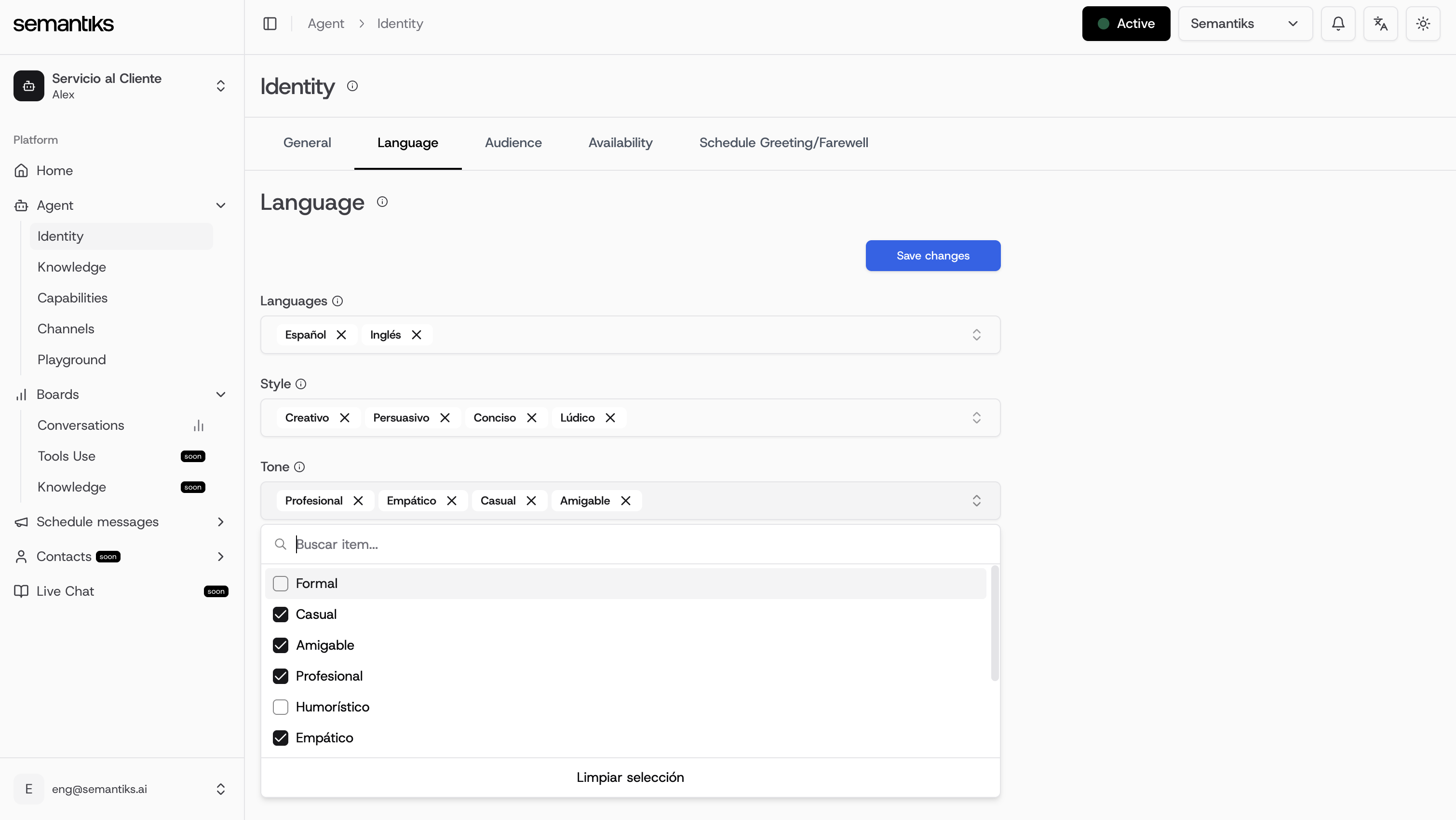Uncheck the Amigable tone option

coord(280,645)
